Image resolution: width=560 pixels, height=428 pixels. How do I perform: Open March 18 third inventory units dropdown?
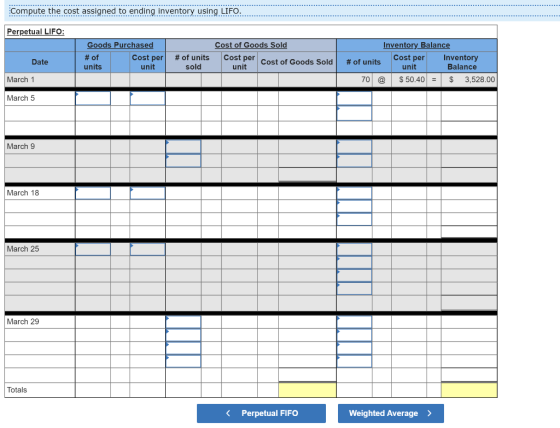[x=354, y=219]
